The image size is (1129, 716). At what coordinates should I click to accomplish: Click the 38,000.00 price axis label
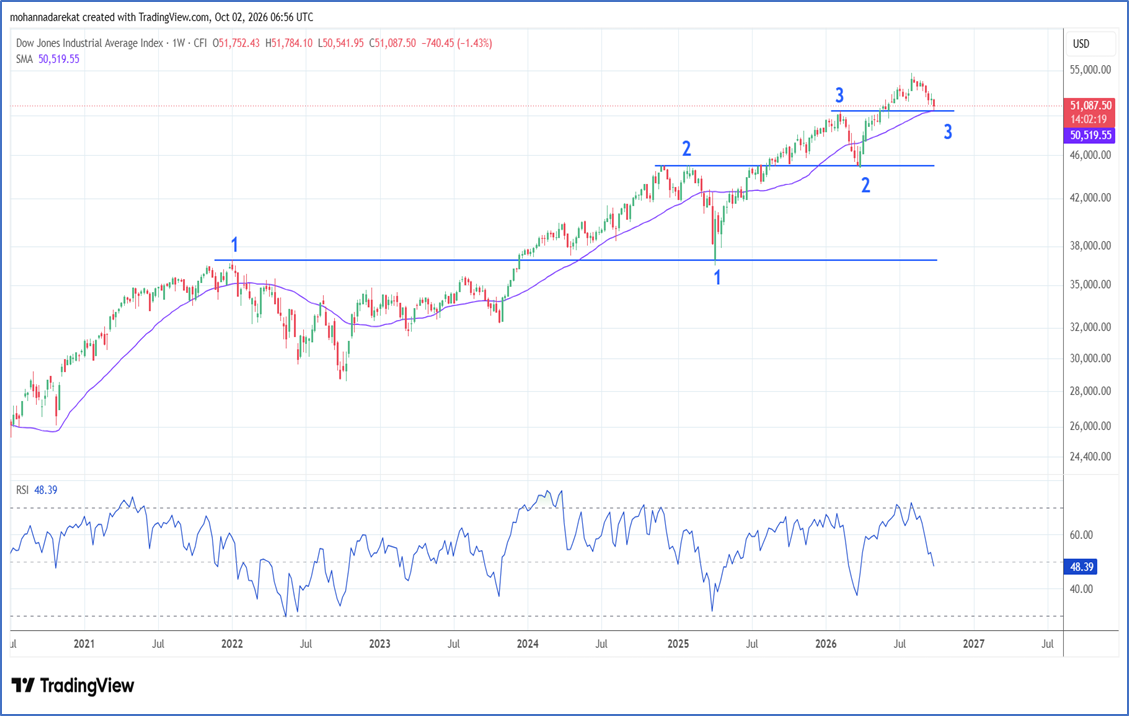pyautogui.click(x=1090, y=246)
